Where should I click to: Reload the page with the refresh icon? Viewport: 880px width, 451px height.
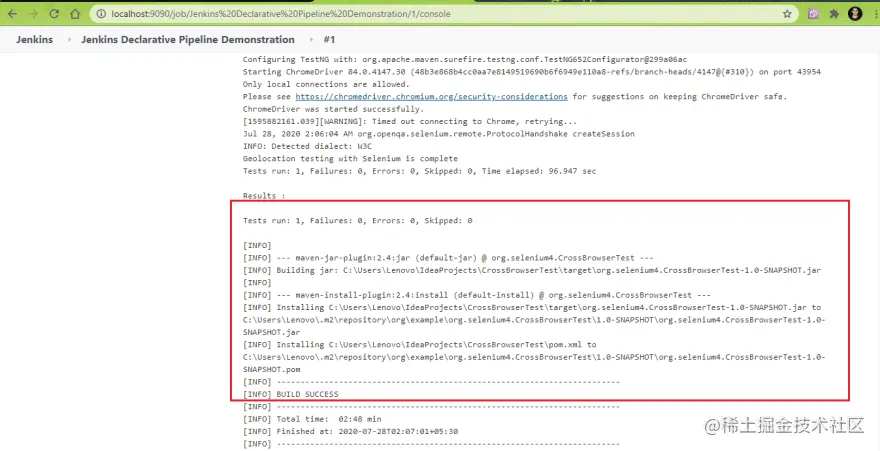click(54, 14)
